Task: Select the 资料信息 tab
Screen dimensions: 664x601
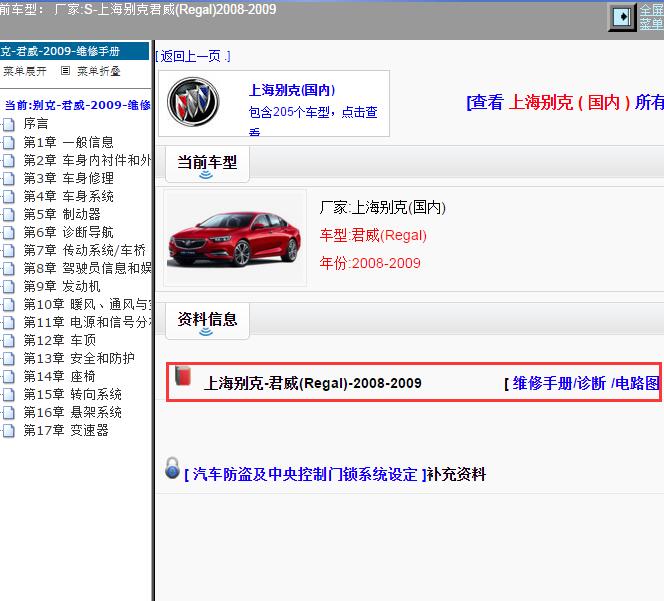Action: [207, 321]
